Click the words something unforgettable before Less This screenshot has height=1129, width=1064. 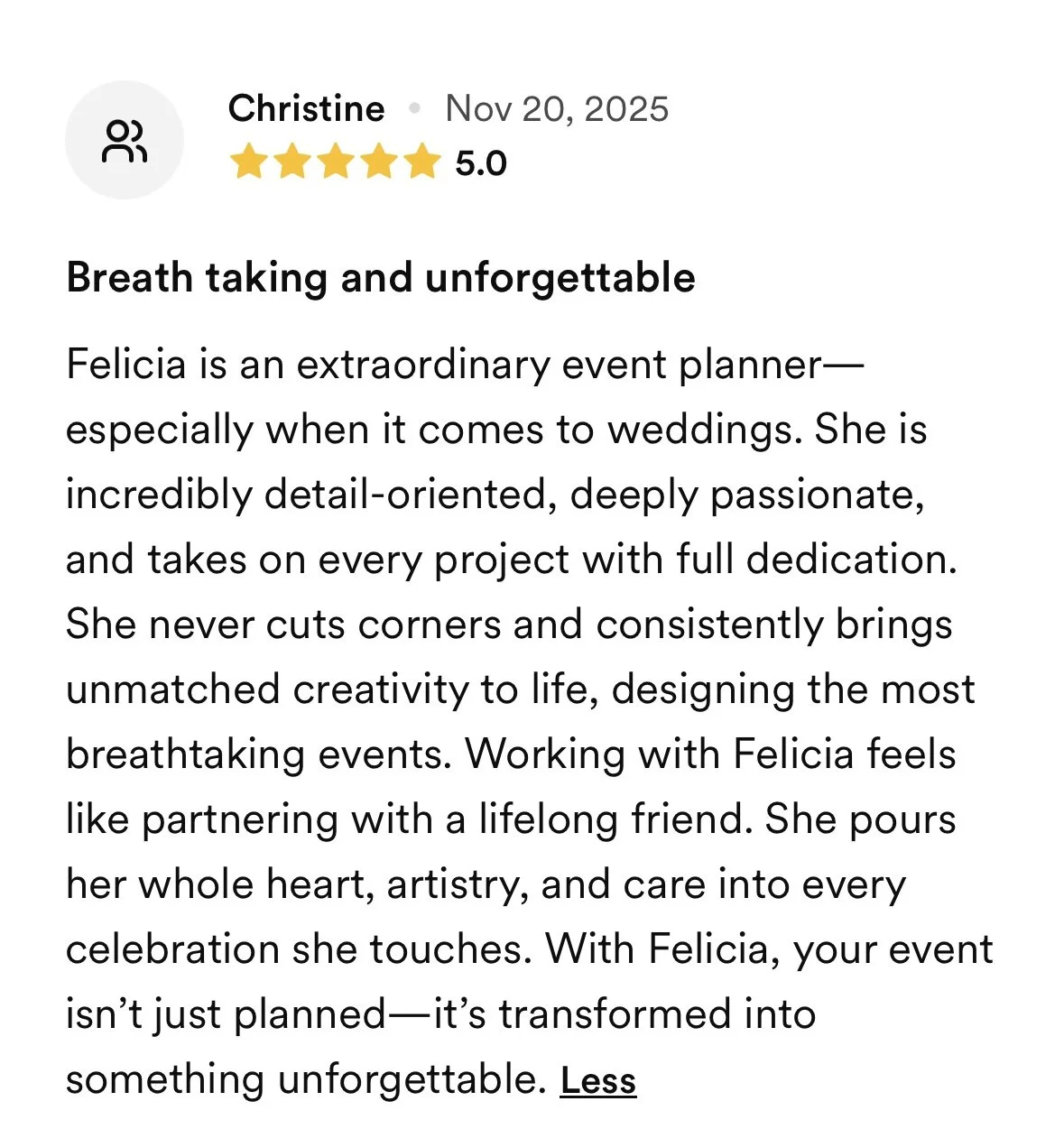(306, 1080)
